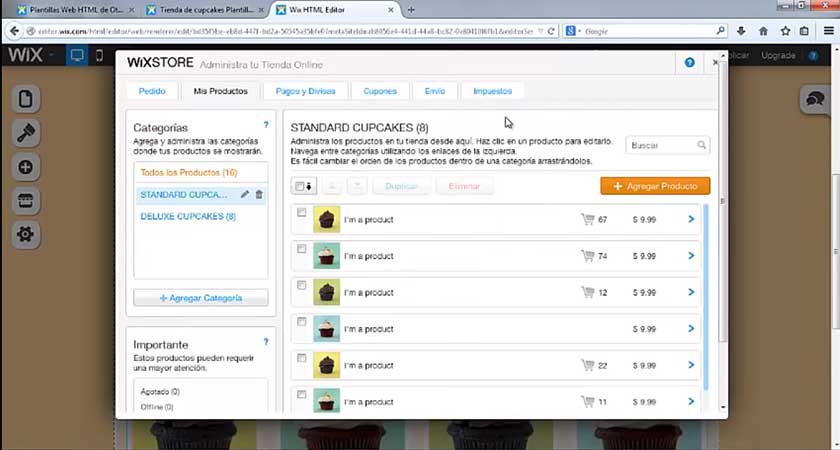The width and height of the screenshot is (840, 450).
Task: Click the Add element plus icon in sidebar
Action: click(26, 167)
